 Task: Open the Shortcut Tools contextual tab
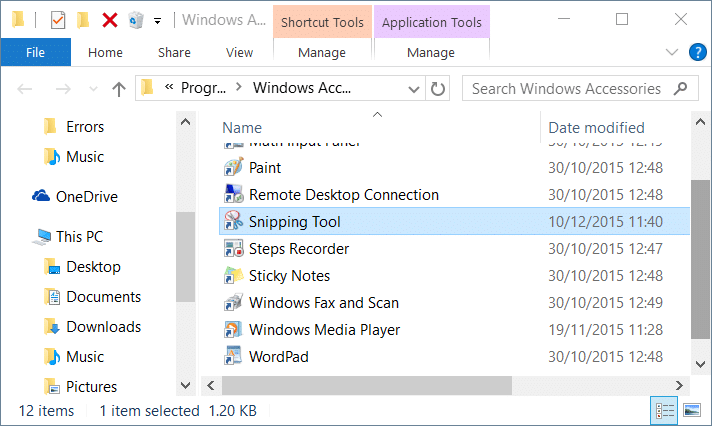pyautogui.click(x=322, y=22)
